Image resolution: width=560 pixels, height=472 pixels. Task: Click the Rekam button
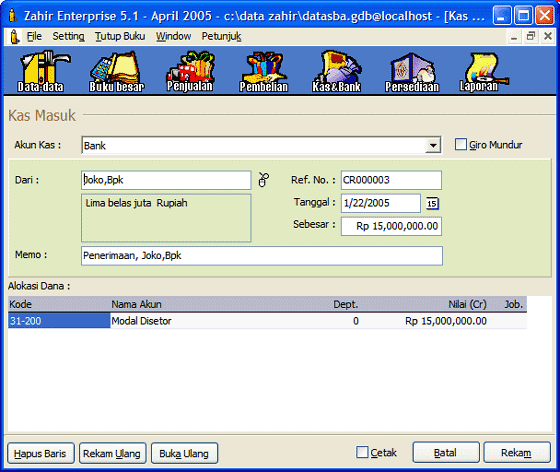517,453
